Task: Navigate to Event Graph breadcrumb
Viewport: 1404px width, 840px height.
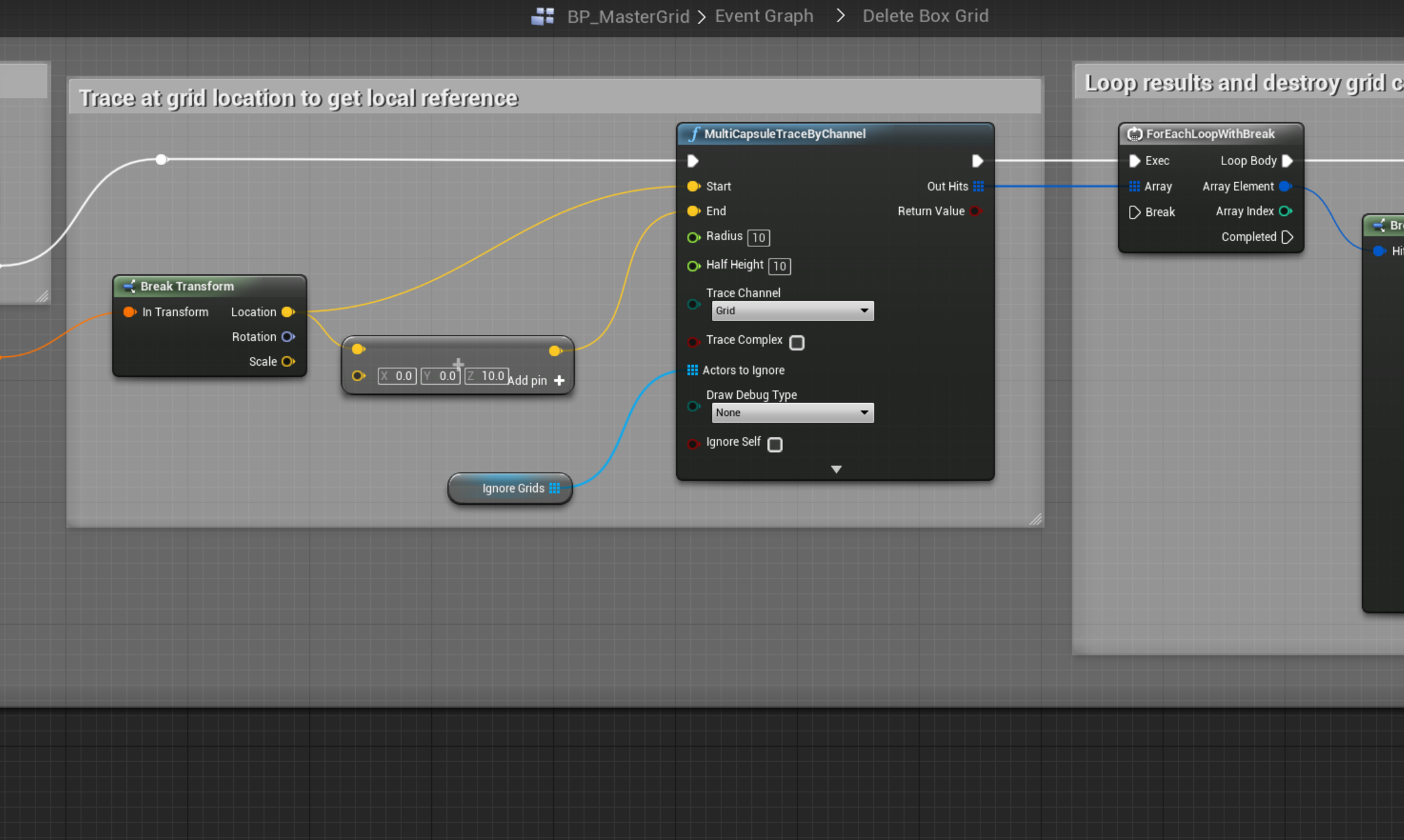Action: click(763, 16)
